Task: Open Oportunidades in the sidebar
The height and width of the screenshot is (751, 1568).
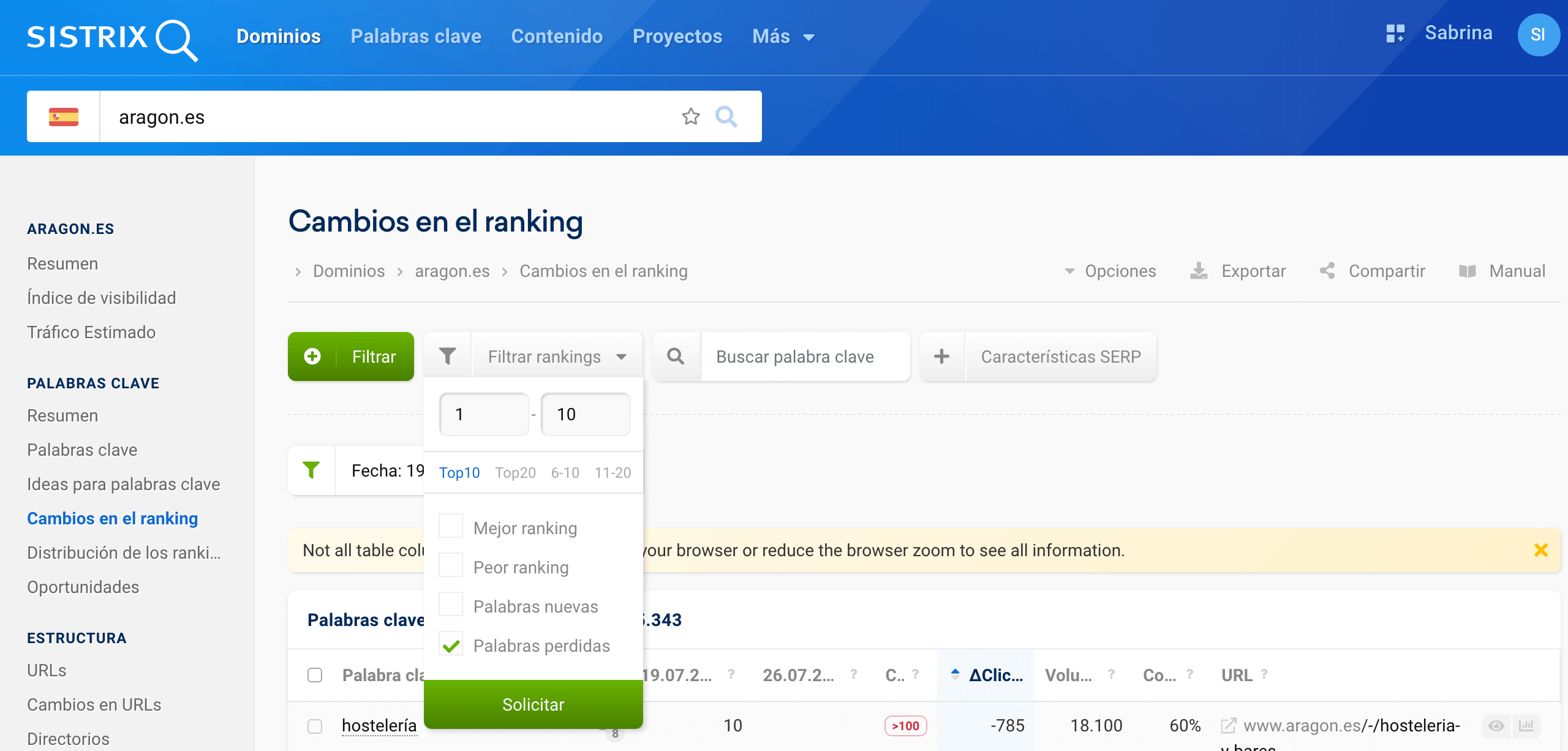Action: (x=83, y=587)
